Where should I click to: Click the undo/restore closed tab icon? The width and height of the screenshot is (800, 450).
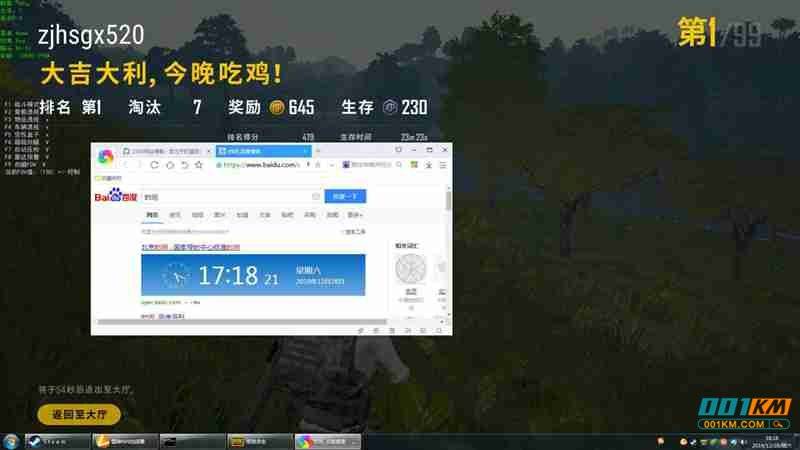click(185, 165)
